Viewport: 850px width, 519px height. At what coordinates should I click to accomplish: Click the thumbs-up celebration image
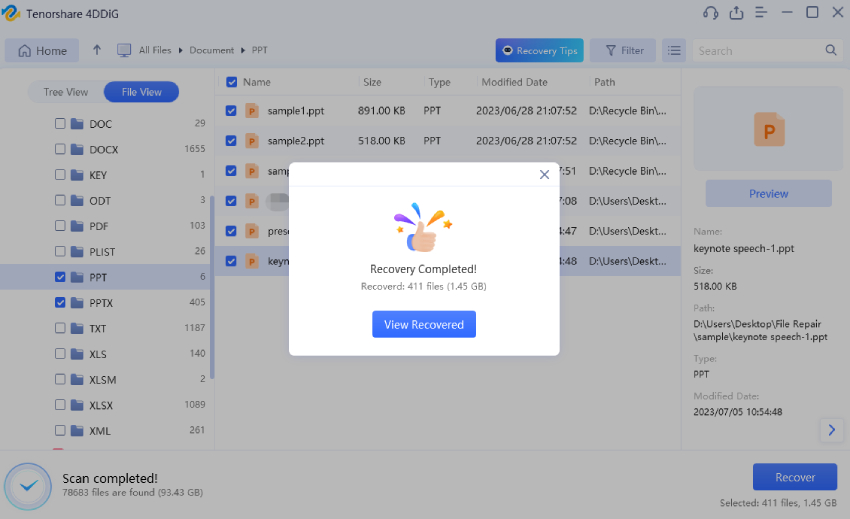point(423,227)
